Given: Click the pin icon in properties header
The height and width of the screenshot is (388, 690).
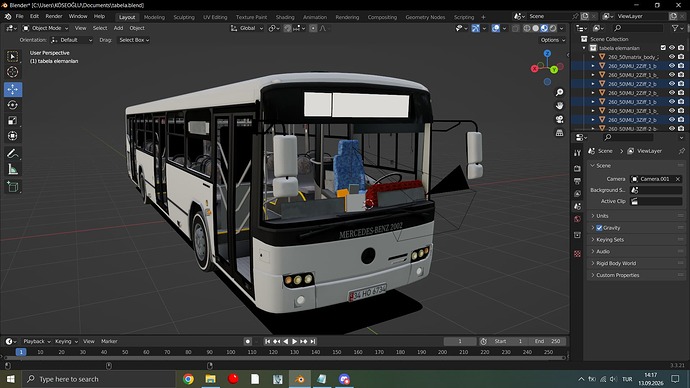Looking at the screenshot, I should [681, 151].
